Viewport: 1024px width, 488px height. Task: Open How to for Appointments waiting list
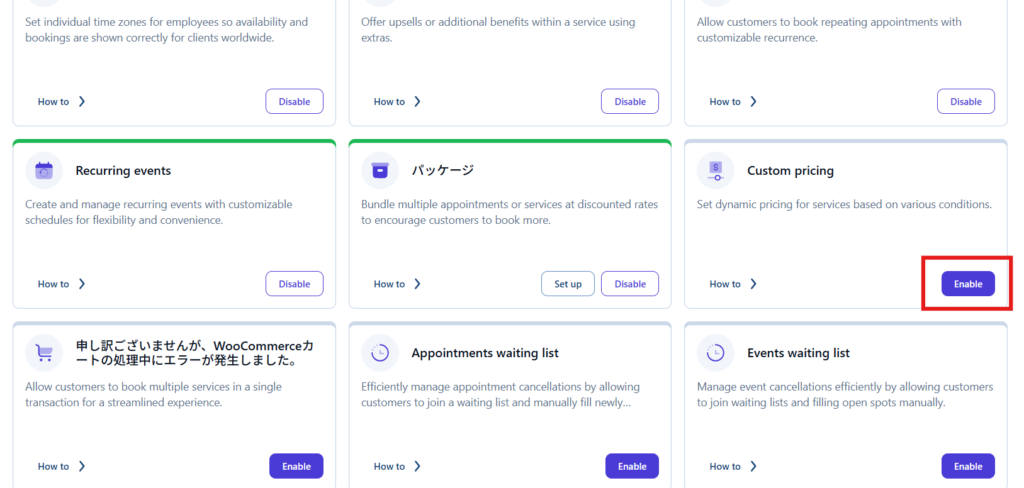[397, 466]
